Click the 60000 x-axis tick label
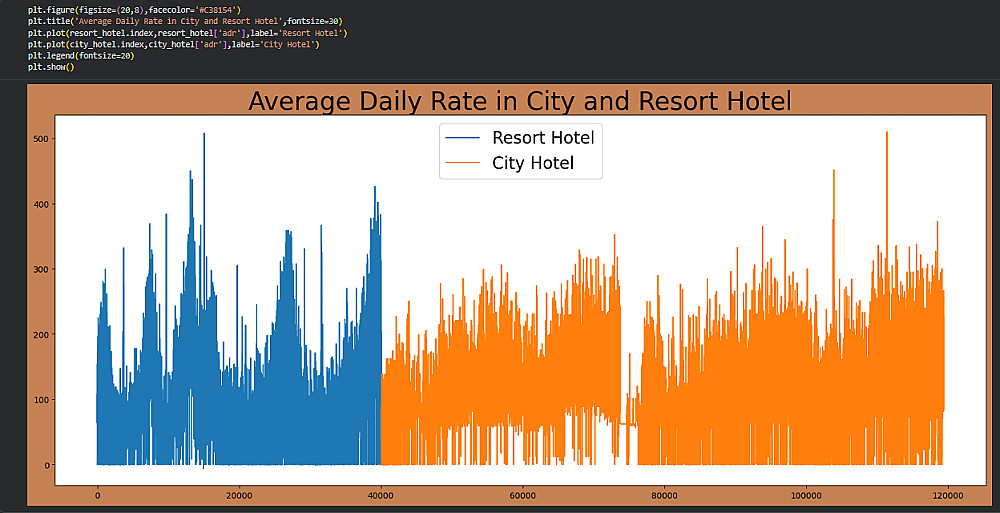The image size is (1000, 513). [x=522, y=496]
